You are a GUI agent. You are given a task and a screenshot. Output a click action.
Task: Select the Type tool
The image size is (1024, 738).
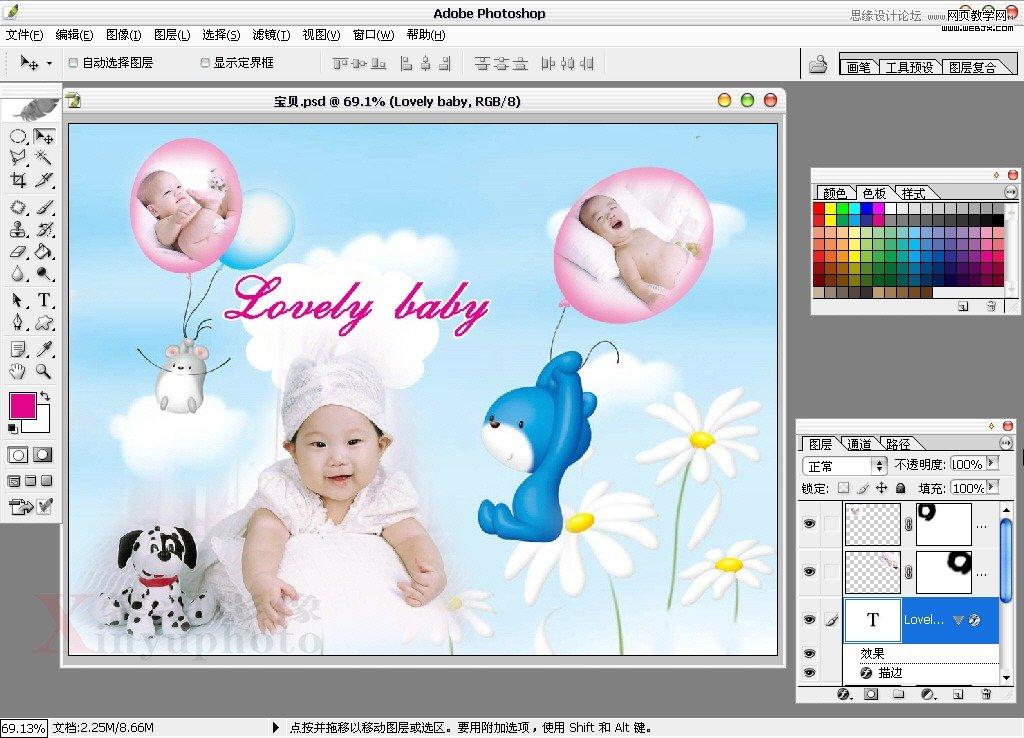[x=43, y=299]
